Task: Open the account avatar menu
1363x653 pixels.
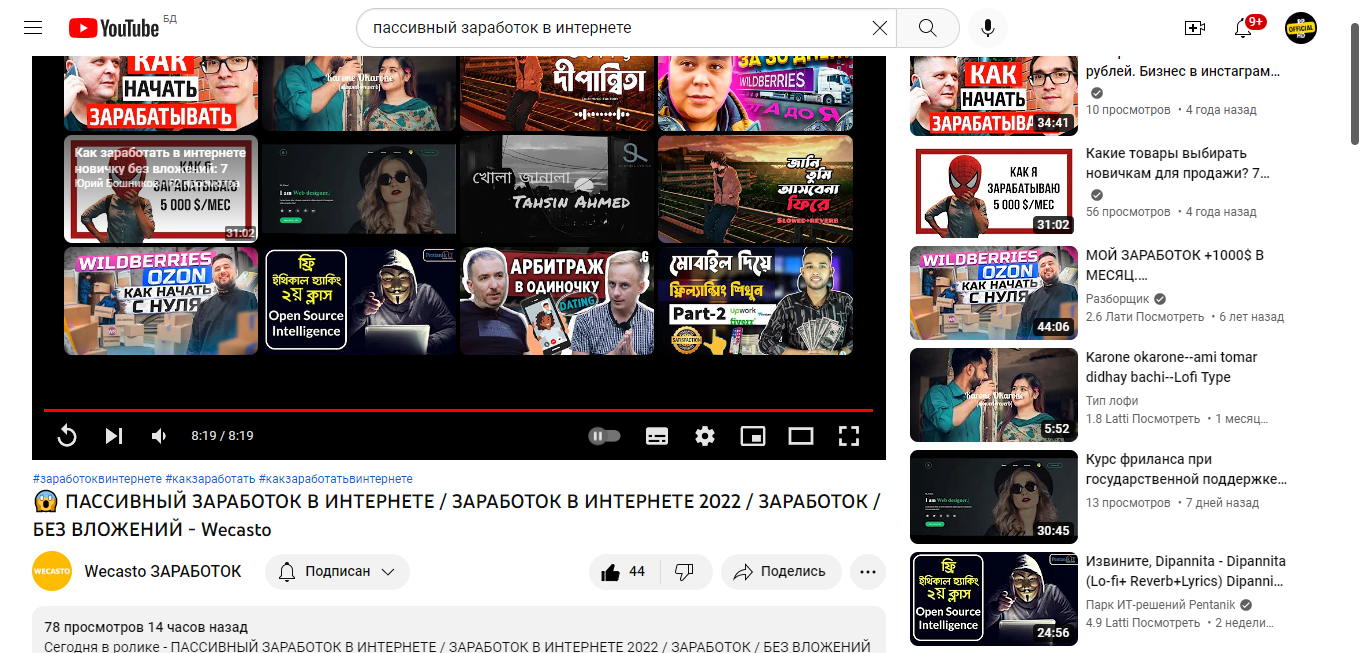Action: tap(1301, 28)
